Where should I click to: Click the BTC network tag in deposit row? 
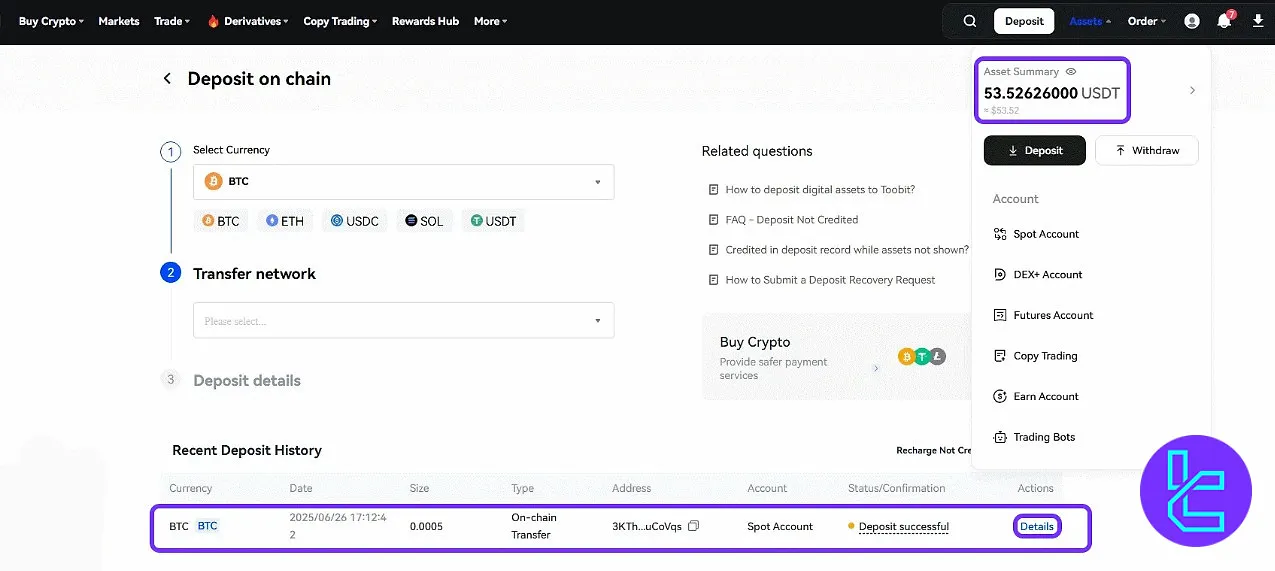[x=207, y=526]
